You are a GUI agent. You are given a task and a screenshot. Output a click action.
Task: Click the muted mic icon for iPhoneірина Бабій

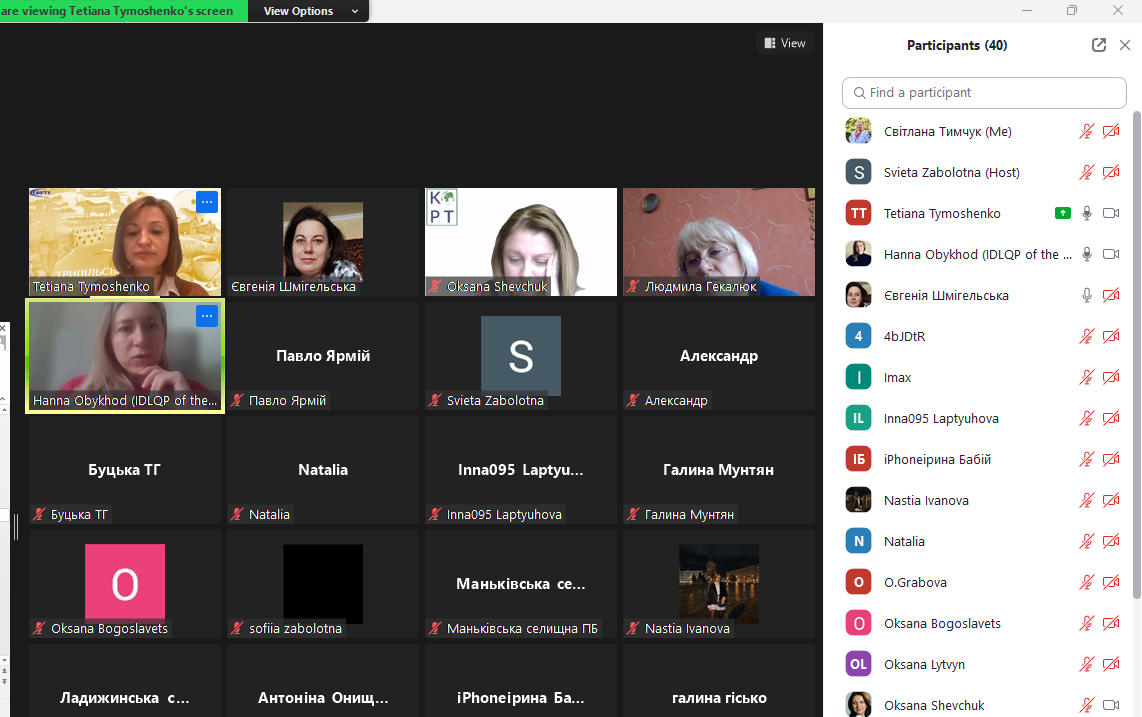point(1087,460)
